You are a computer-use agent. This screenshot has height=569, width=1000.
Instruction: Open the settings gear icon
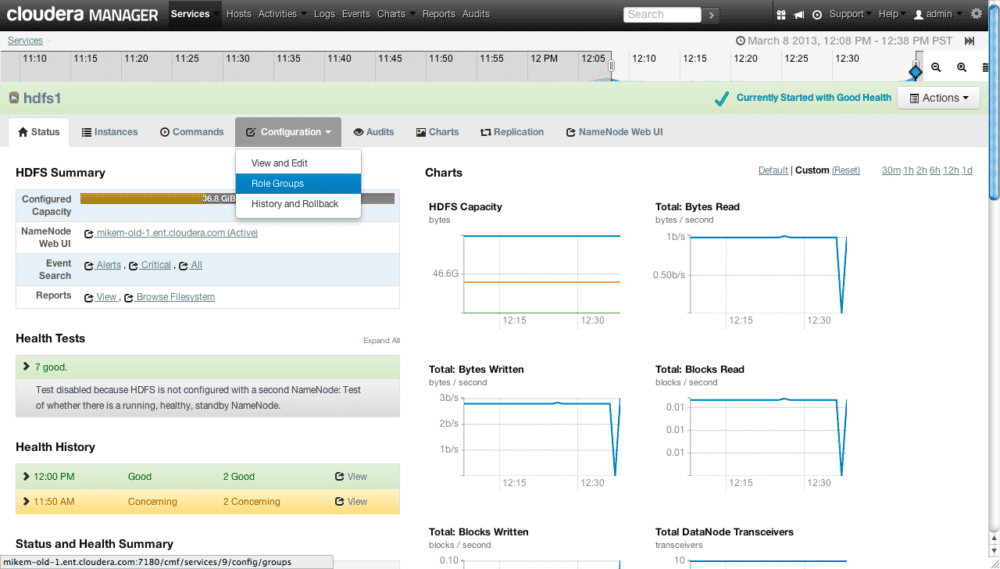click(976, 14)
